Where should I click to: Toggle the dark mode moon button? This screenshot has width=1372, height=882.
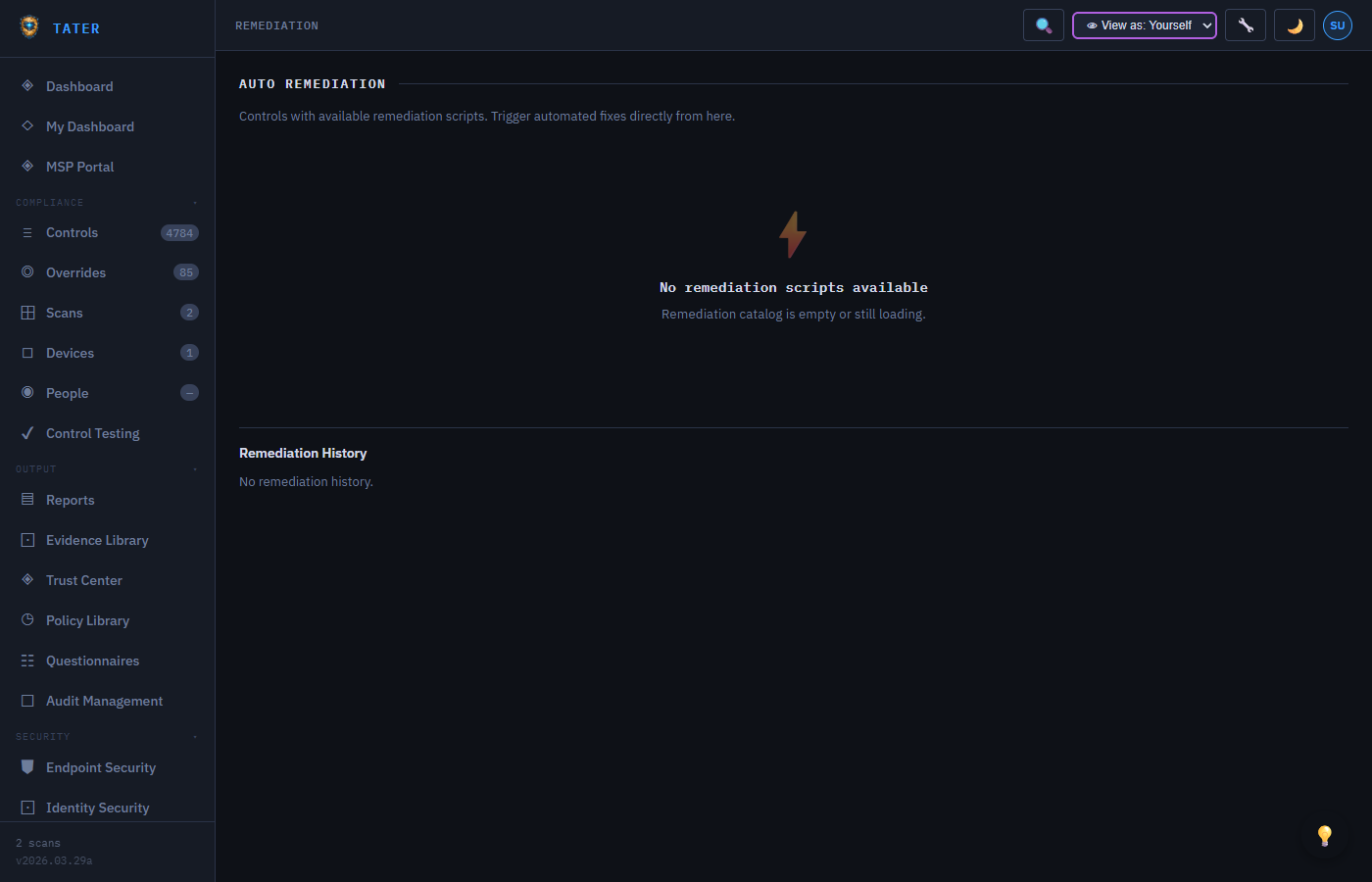tap(1295, 25)
